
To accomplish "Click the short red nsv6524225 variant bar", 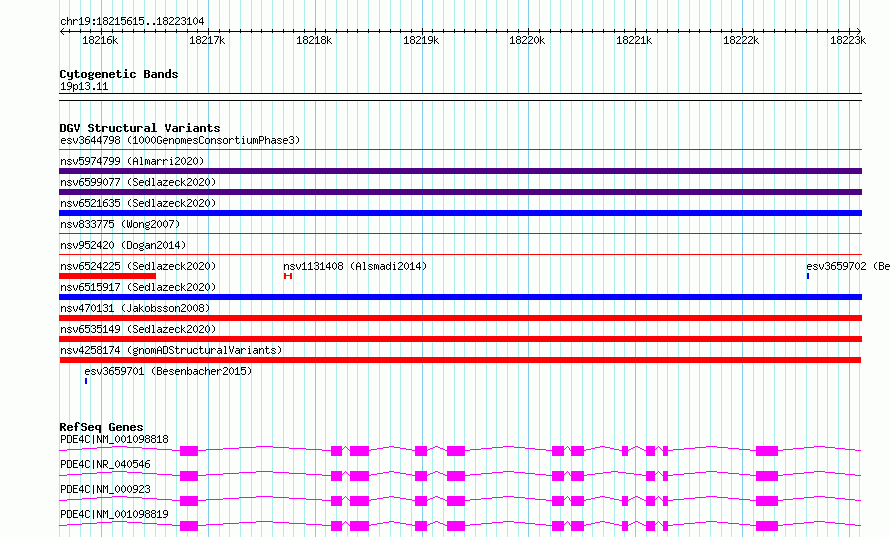I will coord(107,276).
